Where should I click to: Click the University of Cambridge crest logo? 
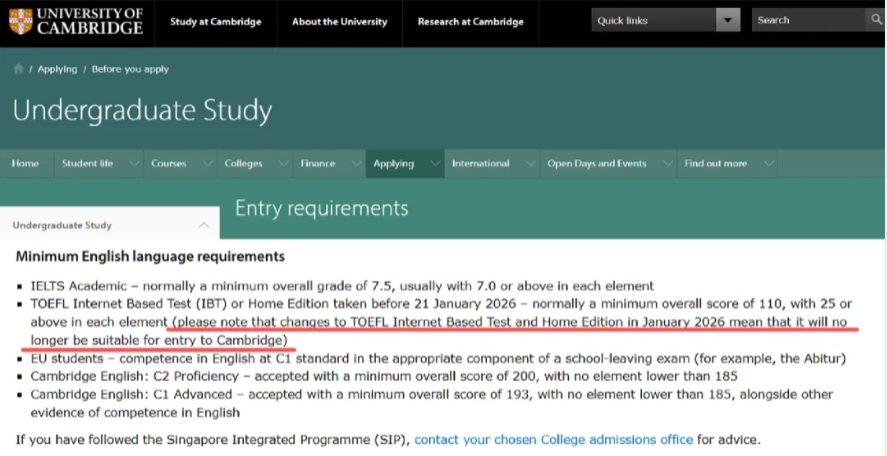click(x=20, y=21)
